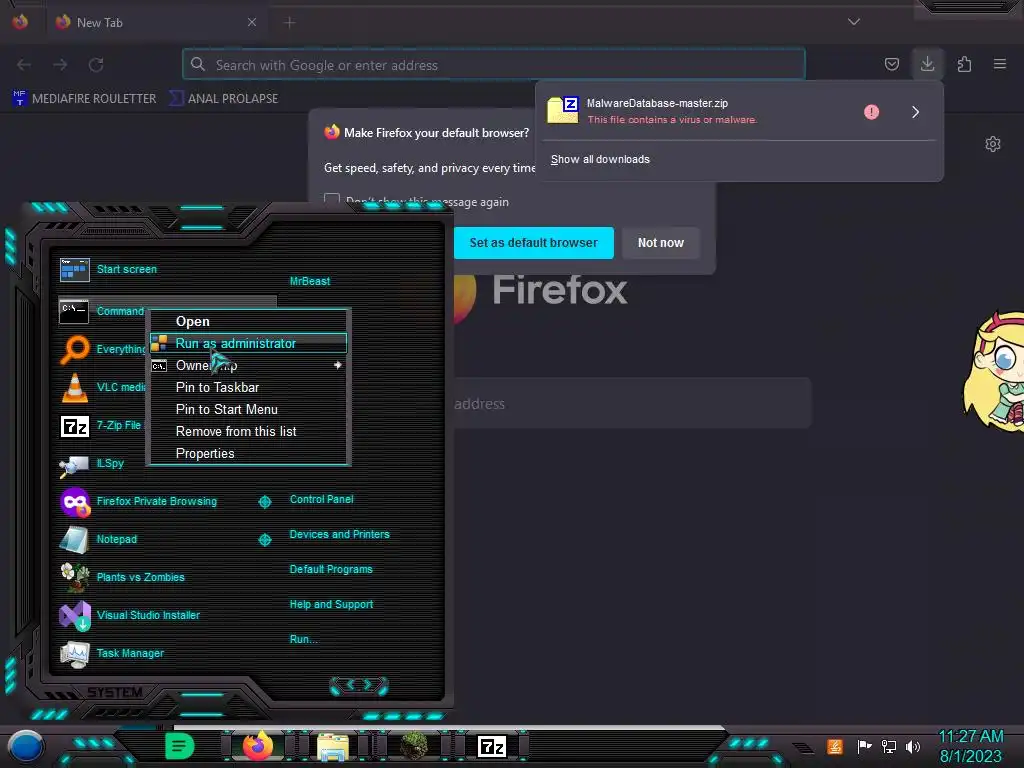Viewport: 1024px width, 768px height.
Task: Click the reload page icon
Action: click(96, 65)
